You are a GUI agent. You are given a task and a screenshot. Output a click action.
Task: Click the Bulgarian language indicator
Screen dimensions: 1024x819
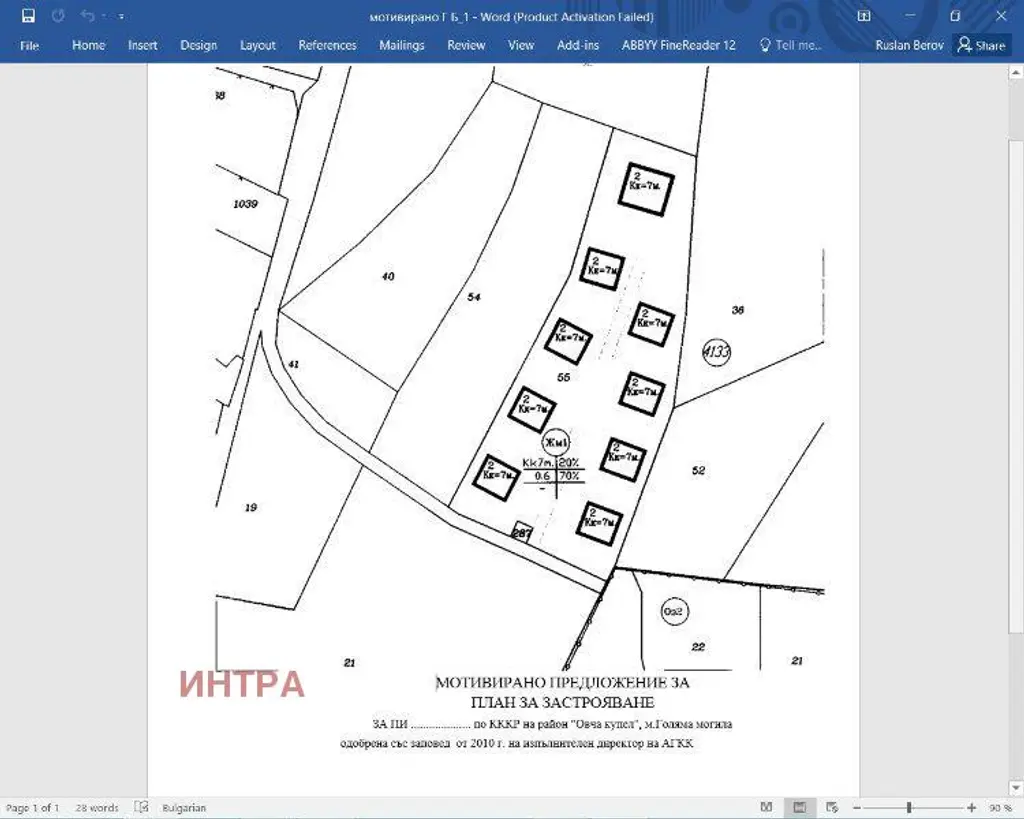pyautogui.click(x=184, y=807)
